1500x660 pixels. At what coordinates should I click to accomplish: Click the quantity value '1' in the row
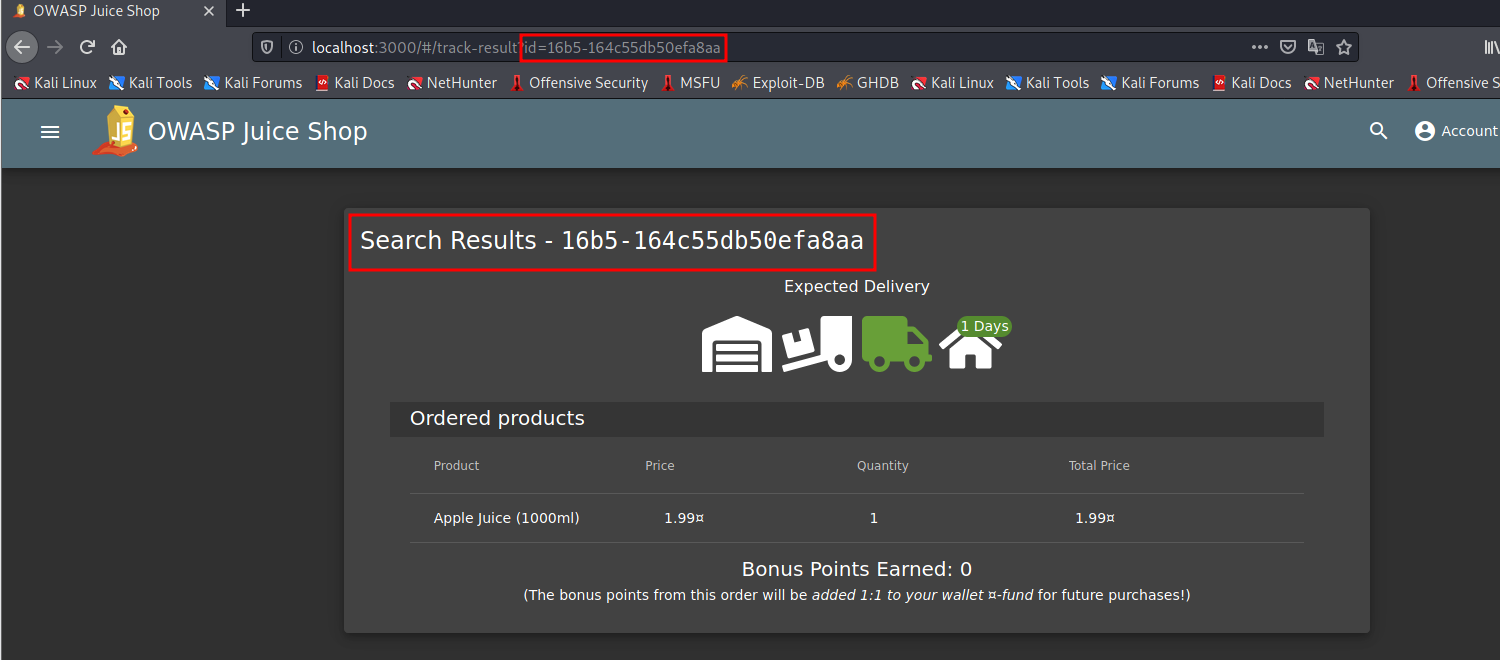[x=874, y=518]
